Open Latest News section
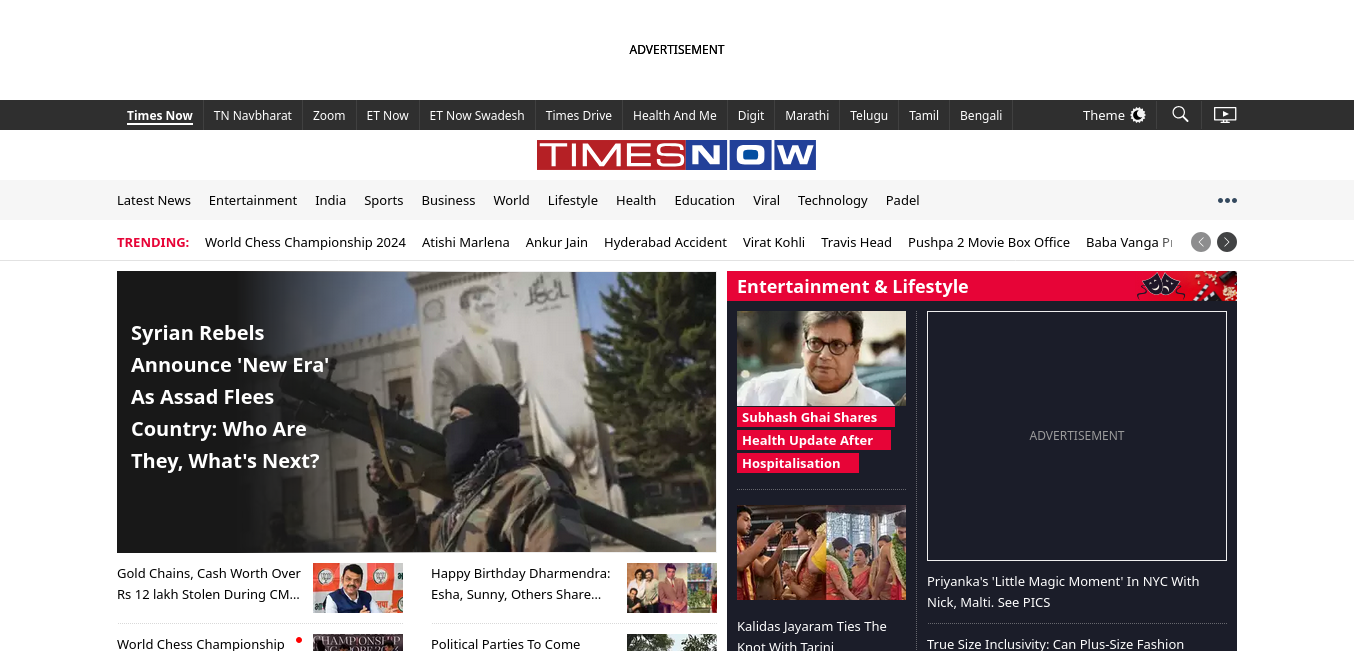The width and height of the screenshot is (1366, 651). coord(154,200)
